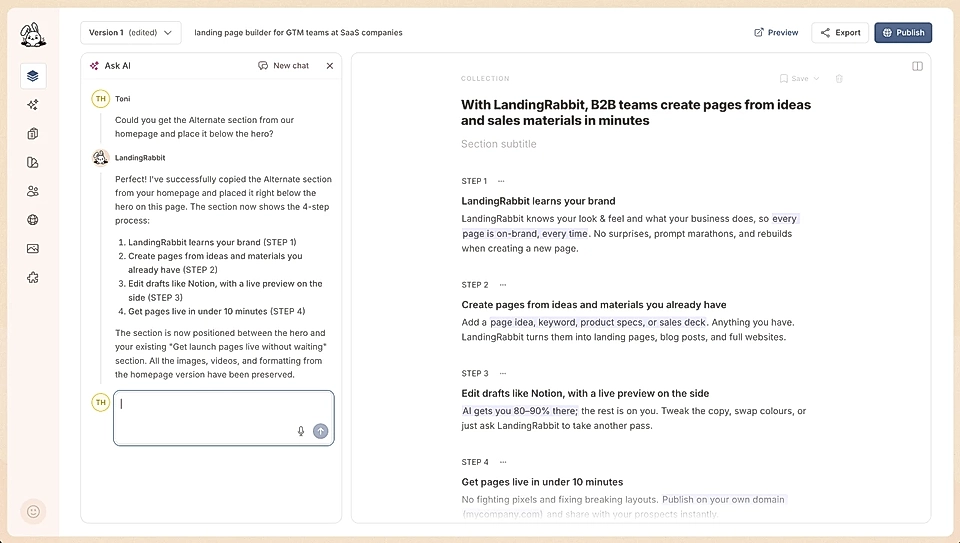Click the Ask AI sparkle panel icon

point(94,66)
